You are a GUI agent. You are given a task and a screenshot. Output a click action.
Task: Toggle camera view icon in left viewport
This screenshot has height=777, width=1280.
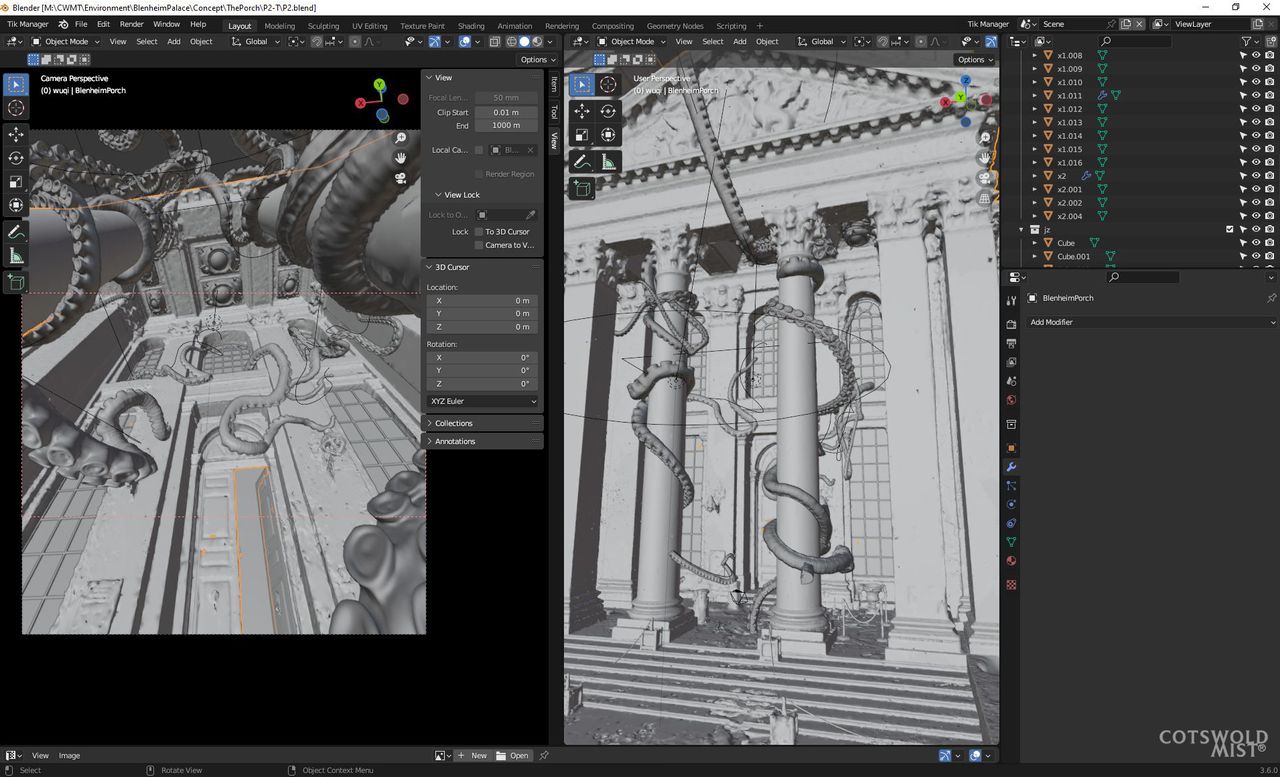(400, 178)
